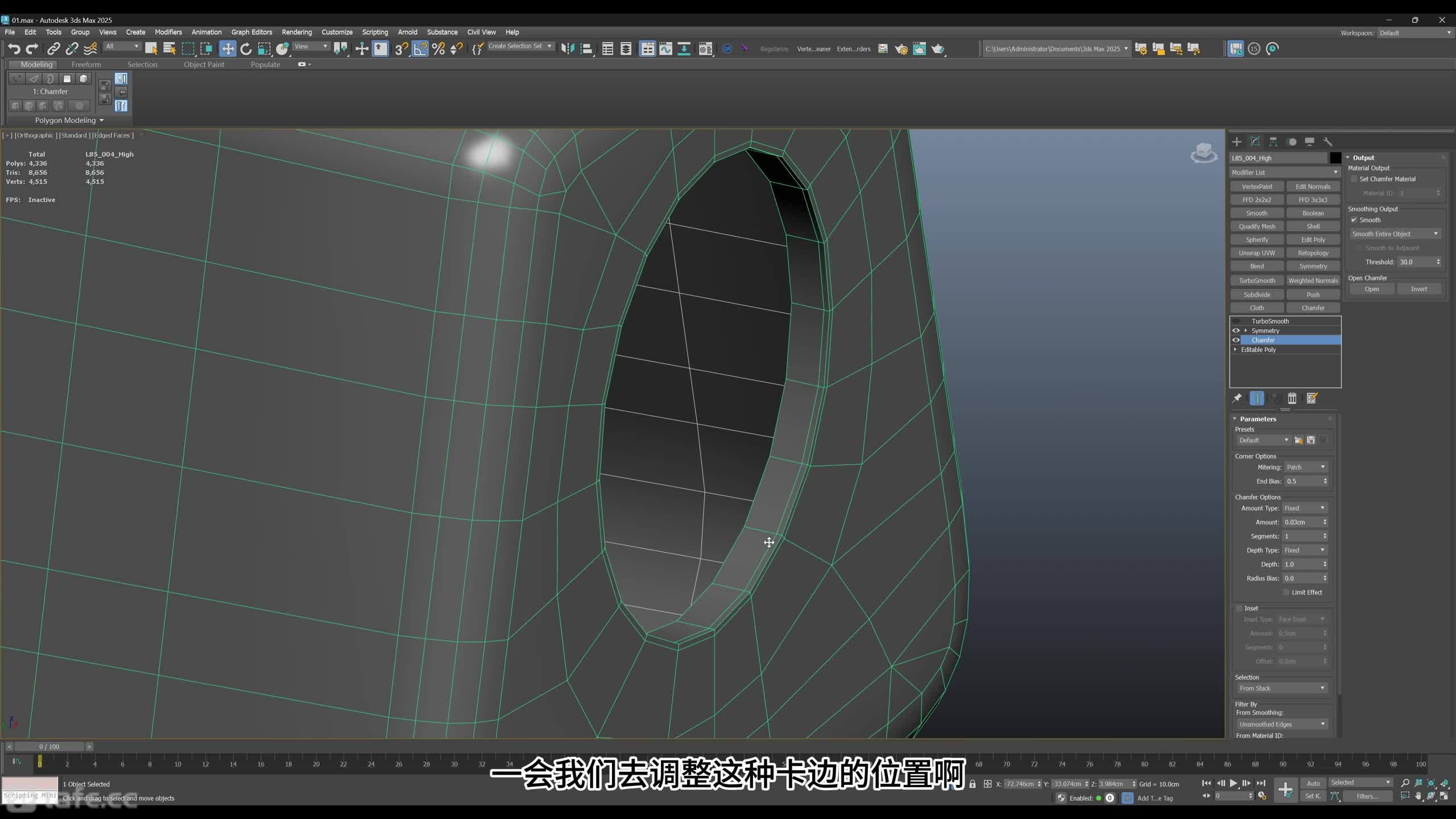Screen dimensions: 1456x819
Task: Toggle Show End Result icon
Action: point(1257,398)
